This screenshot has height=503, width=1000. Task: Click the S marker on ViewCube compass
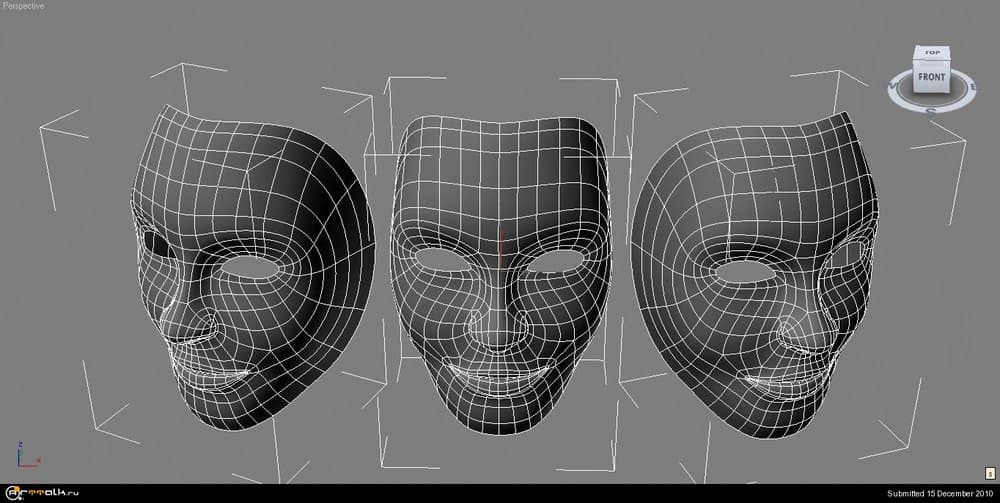coord(930,109)
